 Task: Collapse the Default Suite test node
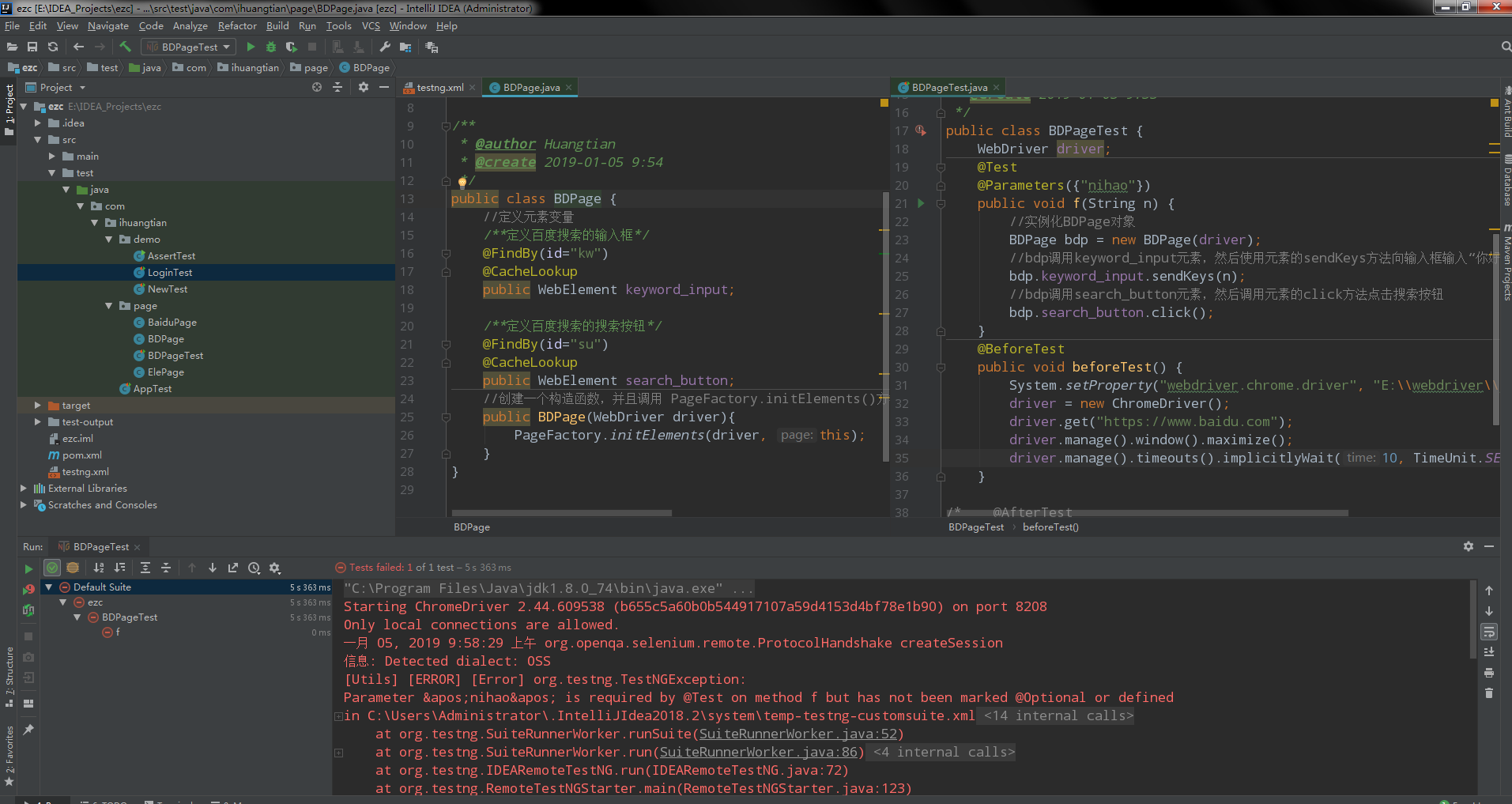(49, 587)
